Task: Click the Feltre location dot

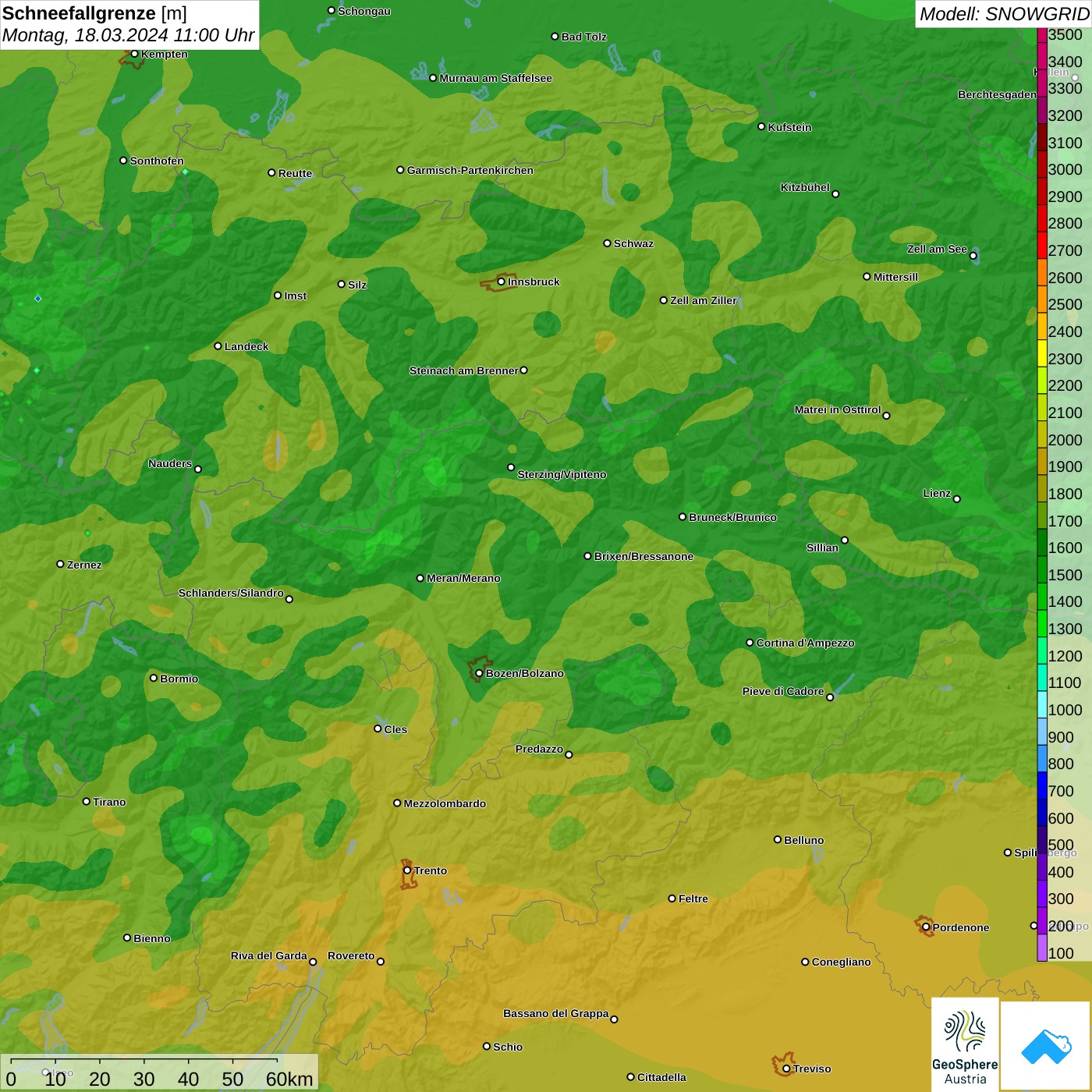Action: click(672, 899)
